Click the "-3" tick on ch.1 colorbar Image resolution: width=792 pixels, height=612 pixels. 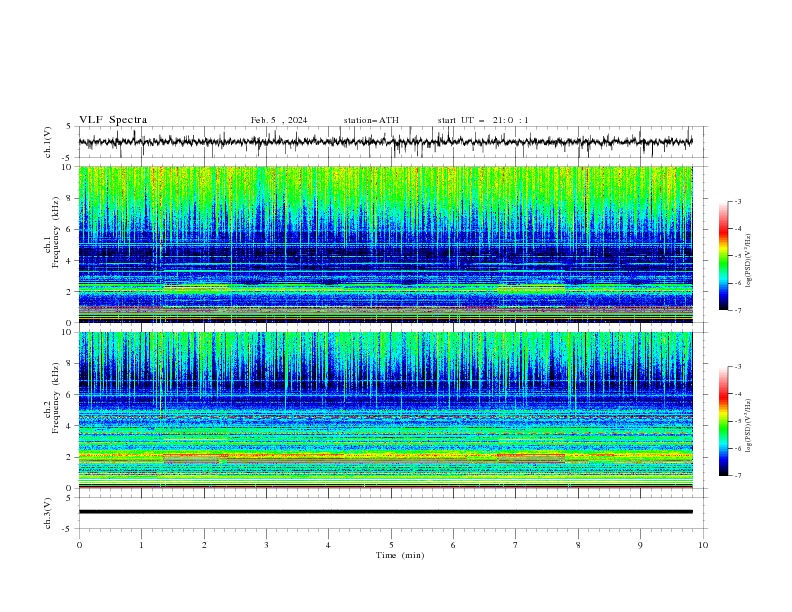click(x=737, y=201)
